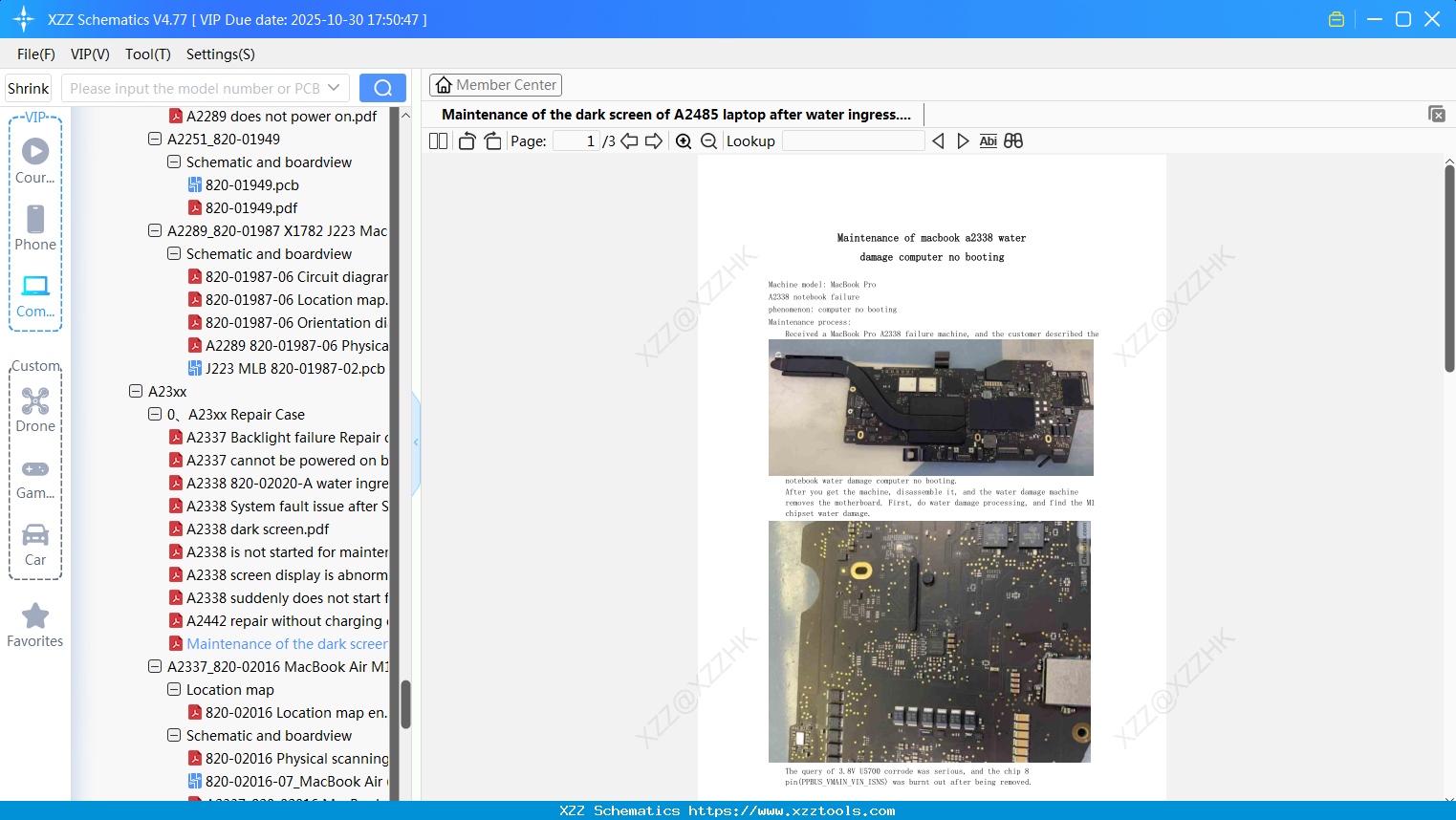Click the Lookup text field
The image size is (1456, 820).
[854, 141]
